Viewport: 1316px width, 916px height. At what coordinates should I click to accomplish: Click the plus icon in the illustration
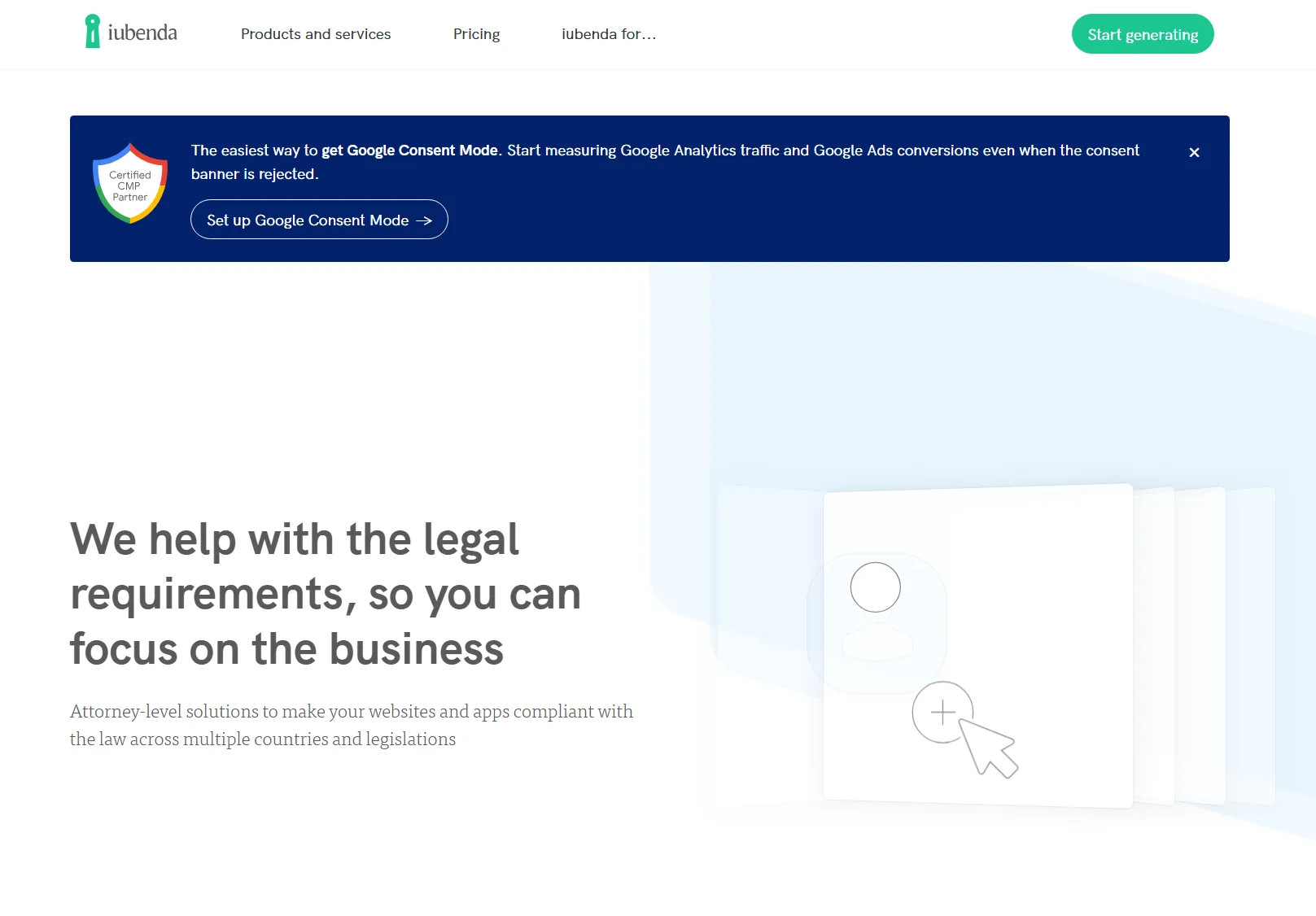(942, 713)
